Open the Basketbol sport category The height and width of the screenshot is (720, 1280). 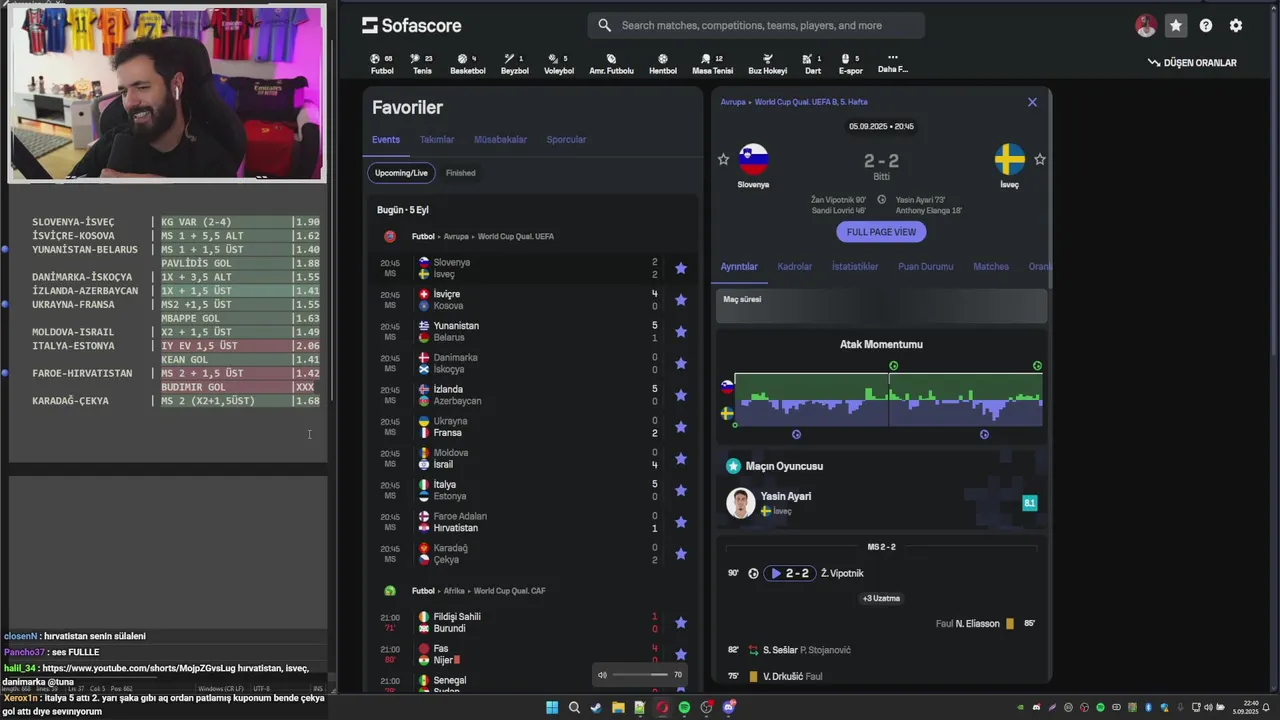(x=467, y=64)
